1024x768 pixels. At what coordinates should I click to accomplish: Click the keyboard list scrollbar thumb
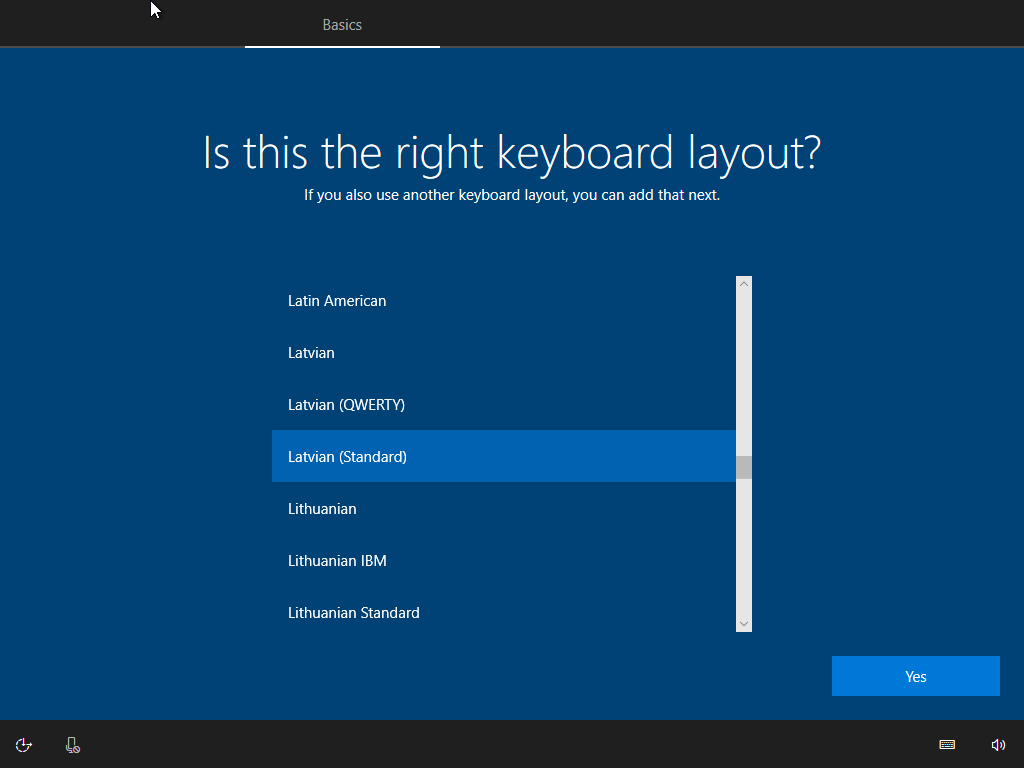743,467
